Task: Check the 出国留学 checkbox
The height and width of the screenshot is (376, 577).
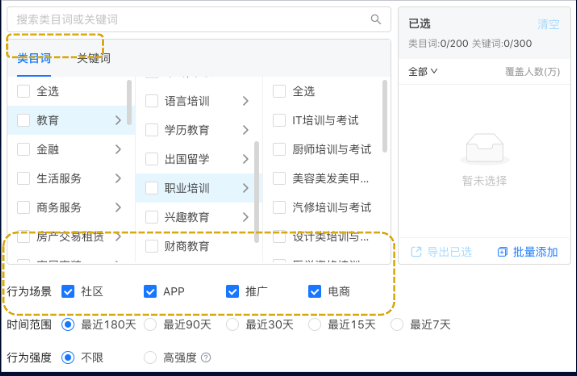Action: (x=151, y=159)
